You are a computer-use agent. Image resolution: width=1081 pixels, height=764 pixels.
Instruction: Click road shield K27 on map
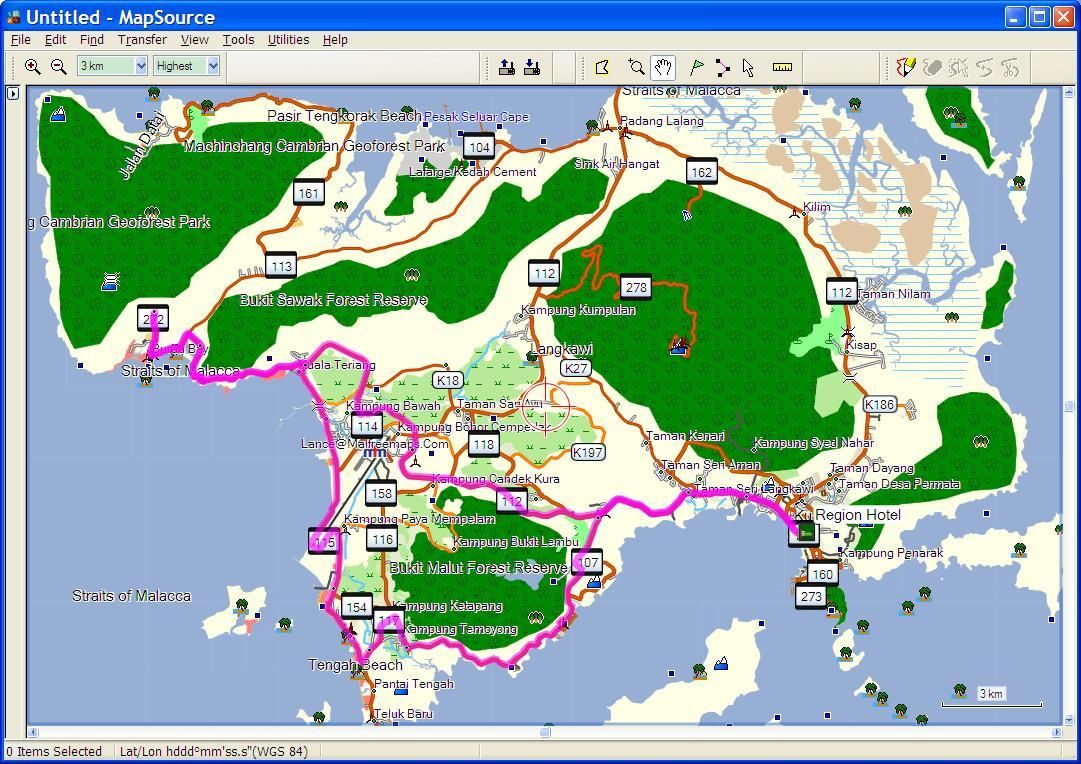pos(576,368)
